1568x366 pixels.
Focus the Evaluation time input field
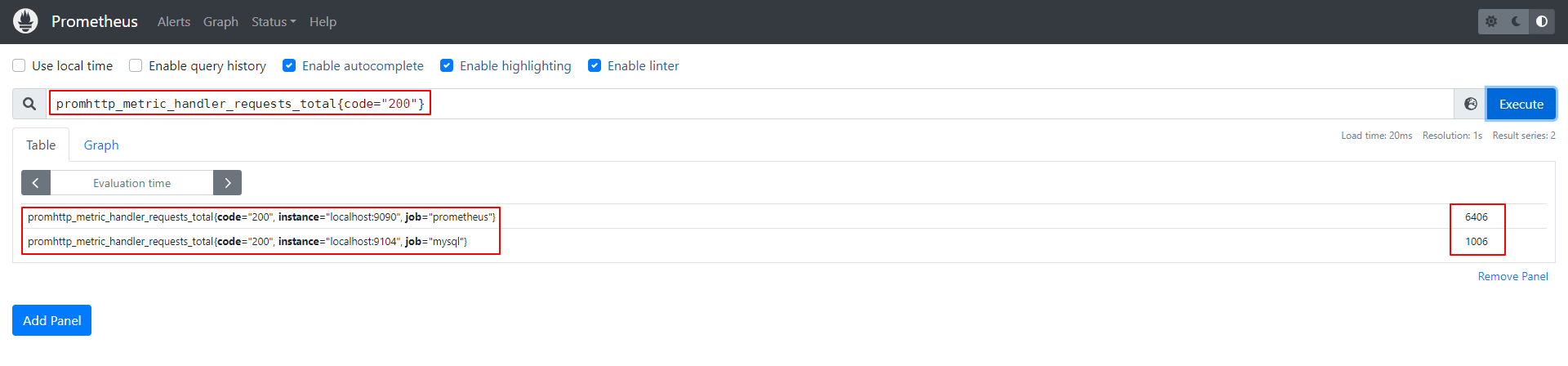[131, 183]
